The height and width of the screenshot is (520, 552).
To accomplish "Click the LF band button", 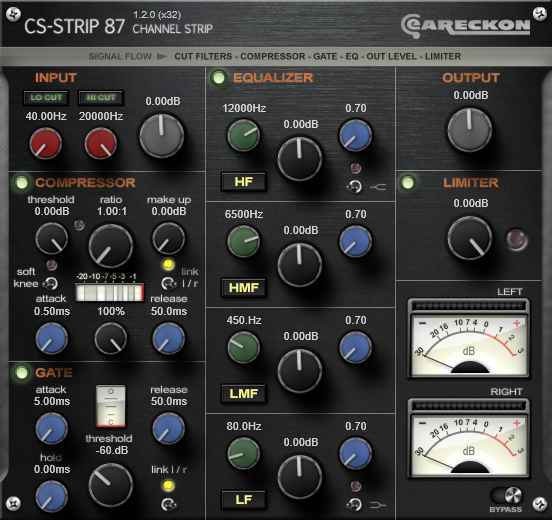I will click(243, 500).
